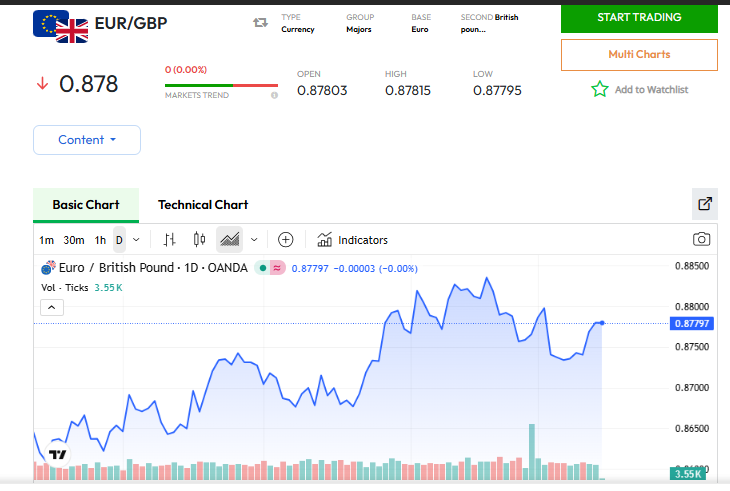Select the candlestick chart style icon
Viewport: 730px width, 491px height.
[199, 240]
